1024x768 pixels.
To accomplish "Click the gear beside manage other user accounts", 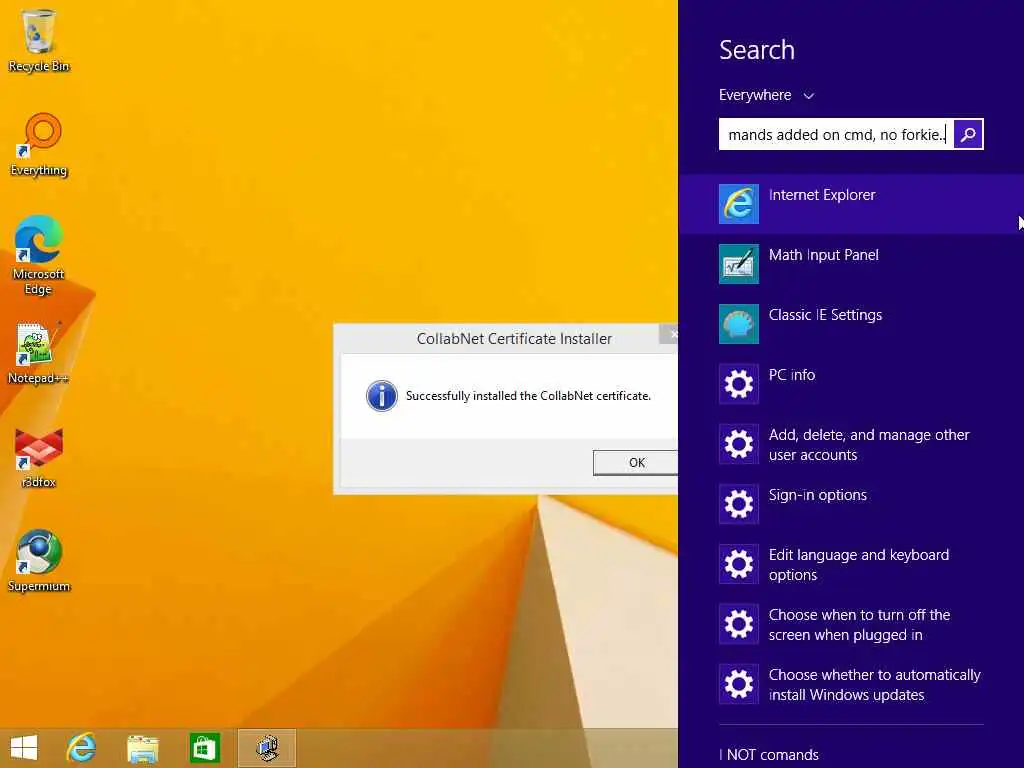I will (739, 444).
